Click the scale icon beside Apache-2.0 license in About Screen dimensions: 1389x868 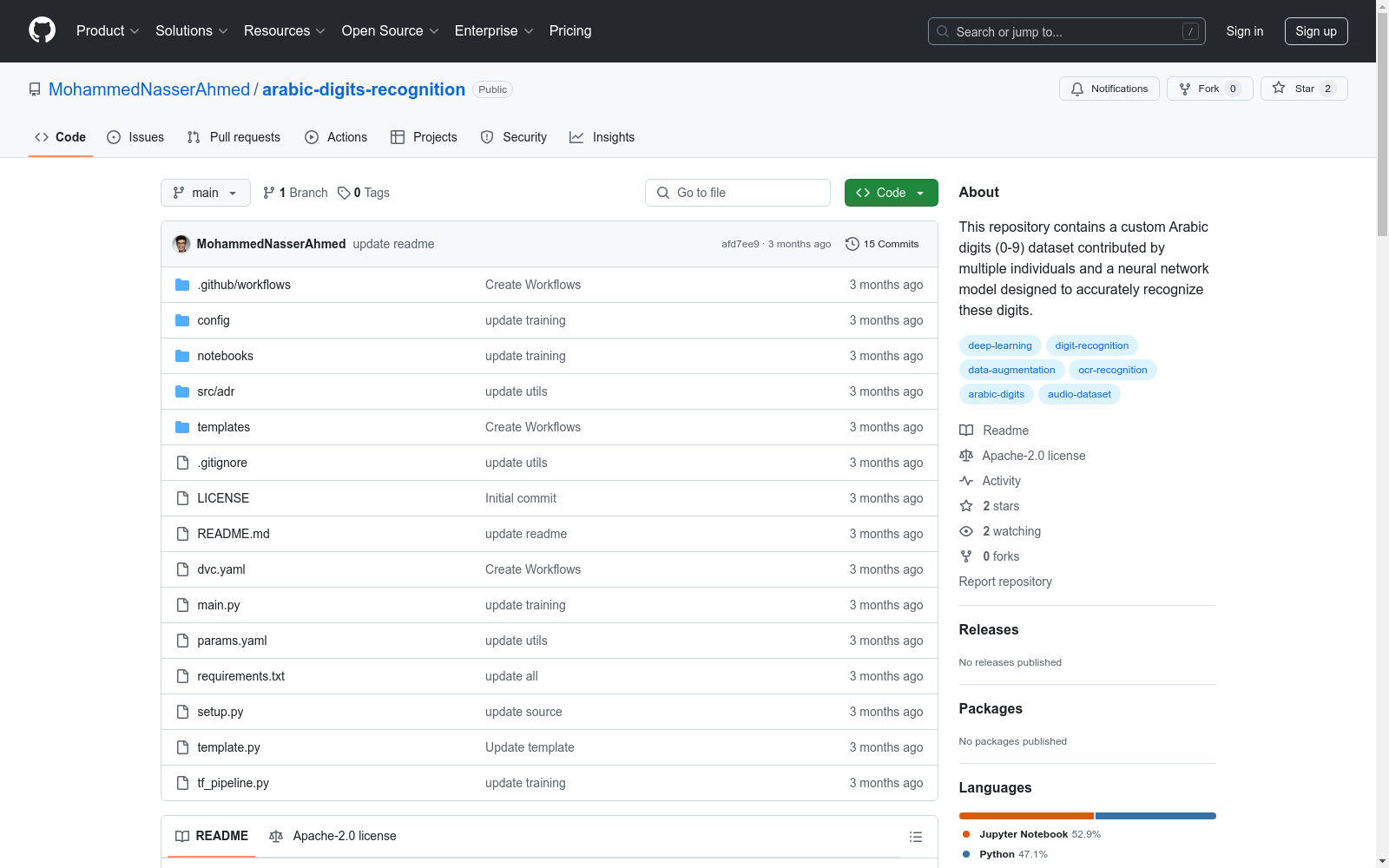[966, 456]
